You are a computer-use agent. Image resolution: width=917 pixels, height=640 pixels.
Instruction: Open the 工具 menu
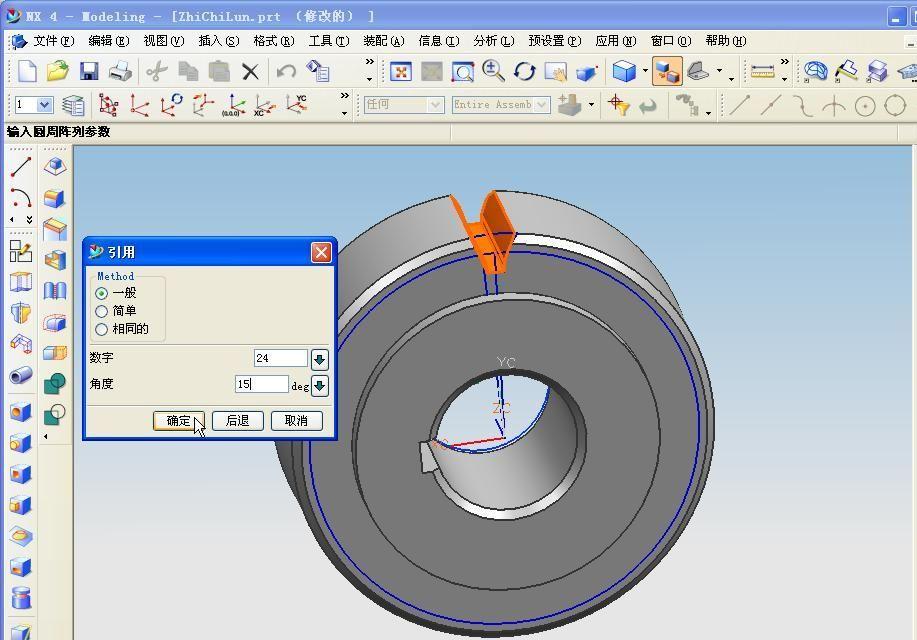pyautogui.click(x=328, y=41)
